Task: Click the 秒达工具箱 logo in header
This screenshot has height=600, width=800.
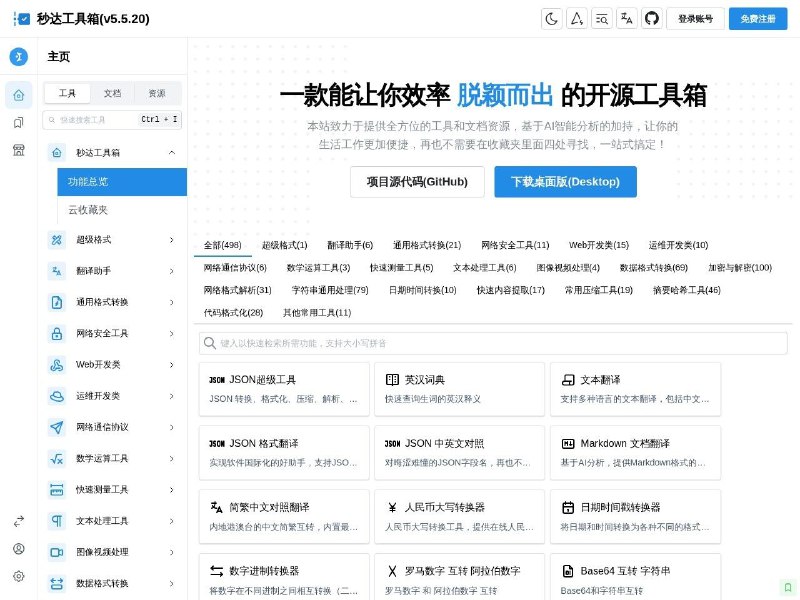Action: pos(21,19)
